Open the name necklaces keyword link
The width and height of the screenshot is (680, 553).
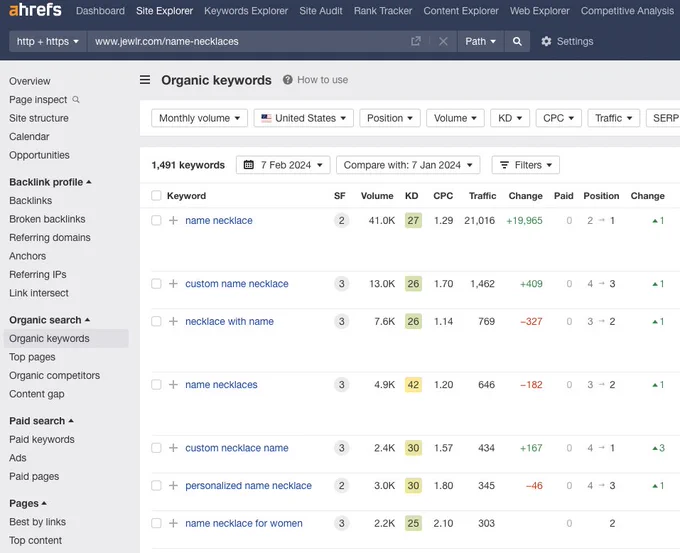(x=221, y=385)
